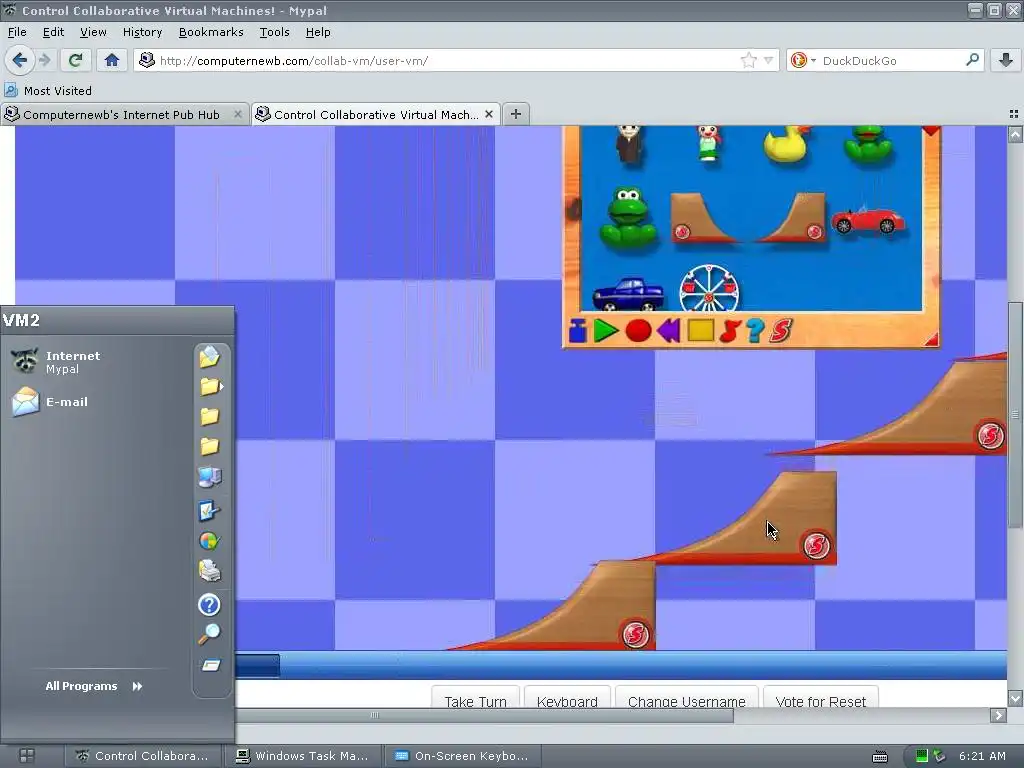Click the yellow stop square in the game toolbar
Screen dimensions: 1024x768
coord(700,330)
